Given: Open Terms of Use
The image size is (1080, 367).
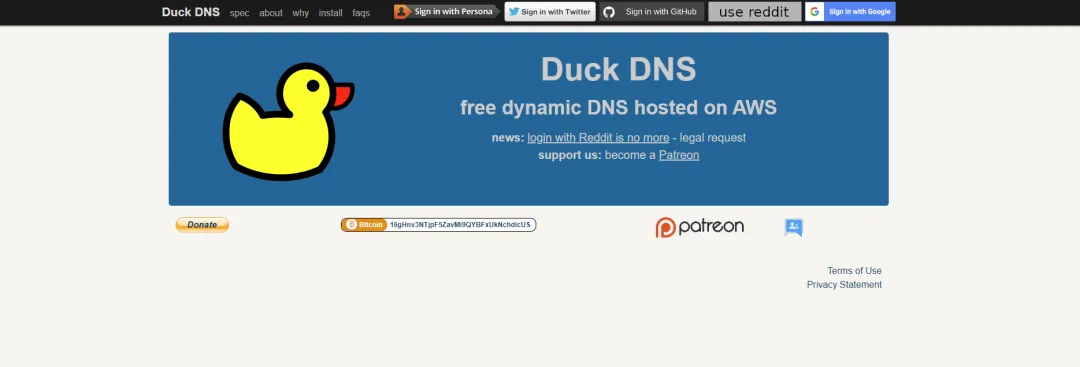Looking at the screenshot, I should click(x=854, y=271).
